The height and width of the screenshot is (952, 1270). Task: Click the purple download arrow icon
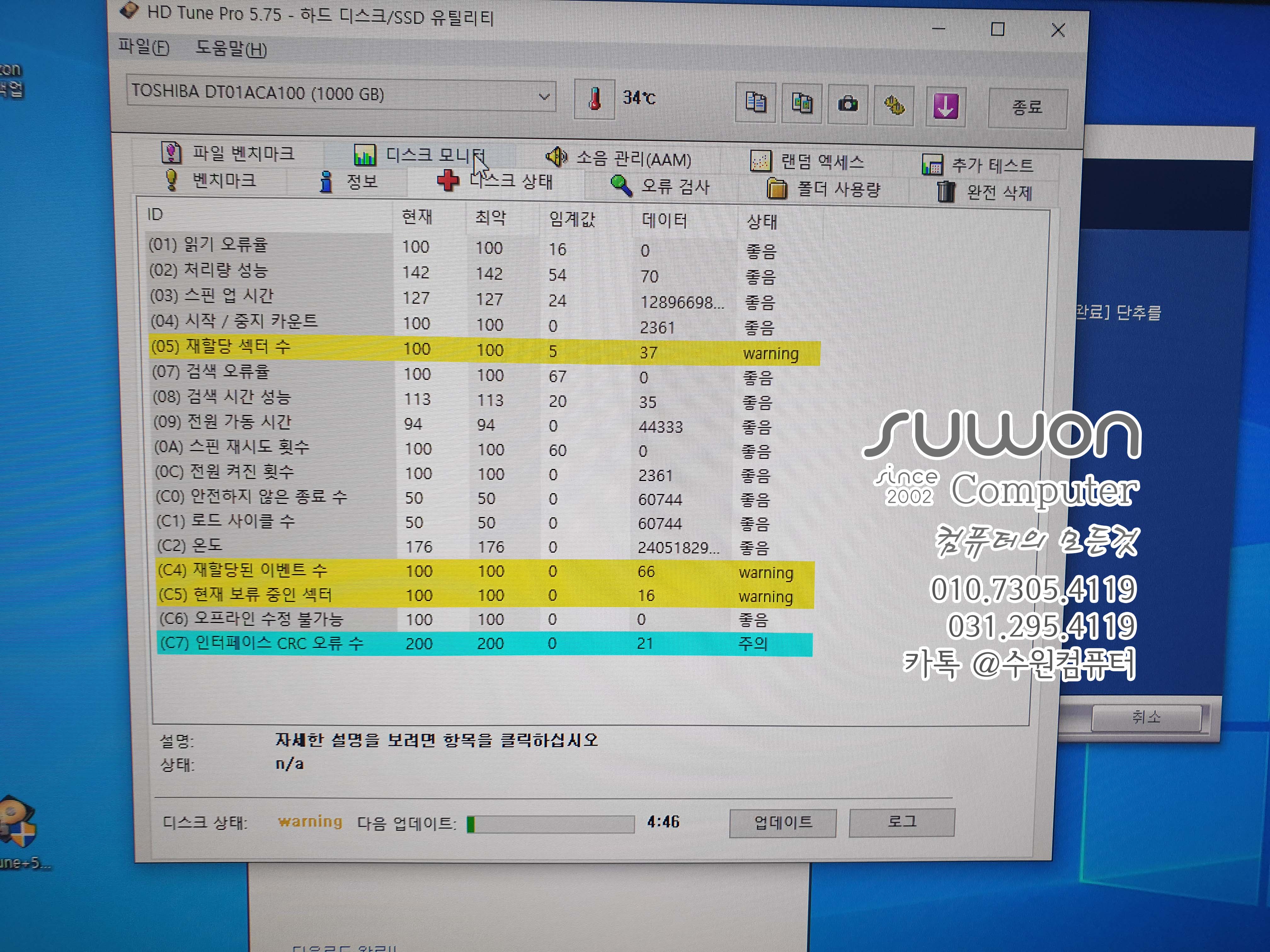pos(945,106)
